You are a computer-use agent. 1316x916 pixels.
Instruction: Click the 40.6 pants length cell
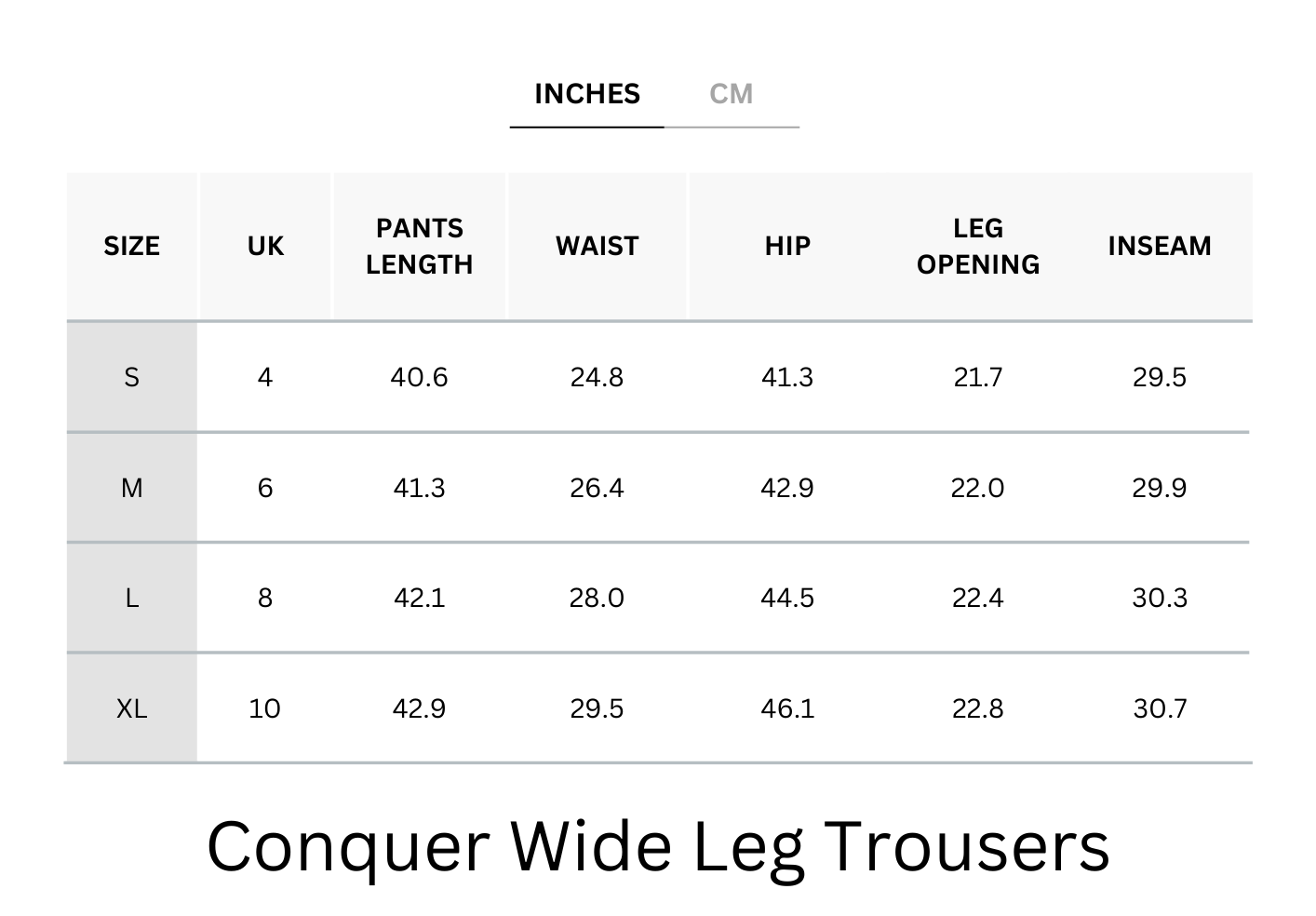(x=419, y=377)
